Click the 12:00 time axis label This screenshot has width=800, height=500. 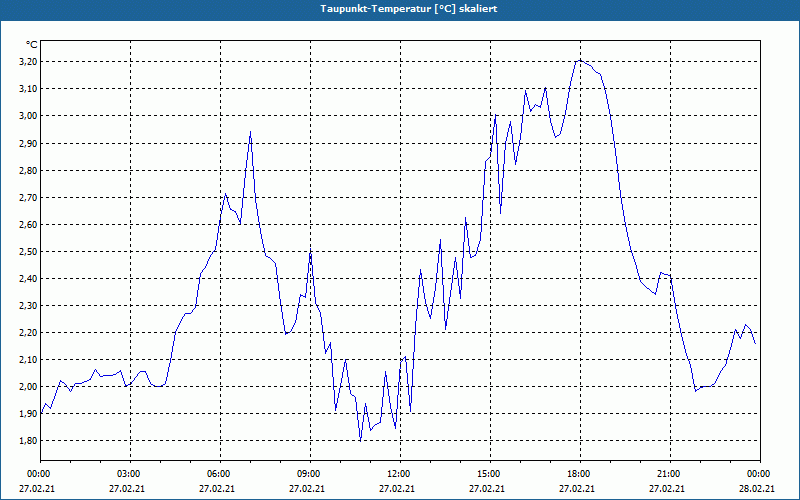click(400, 474)
